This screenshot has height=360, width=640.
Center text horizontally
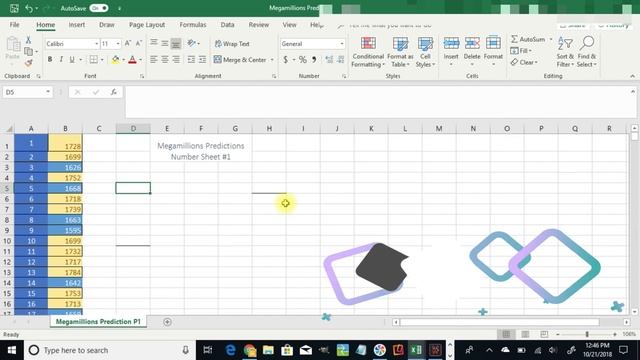(164, 60)
